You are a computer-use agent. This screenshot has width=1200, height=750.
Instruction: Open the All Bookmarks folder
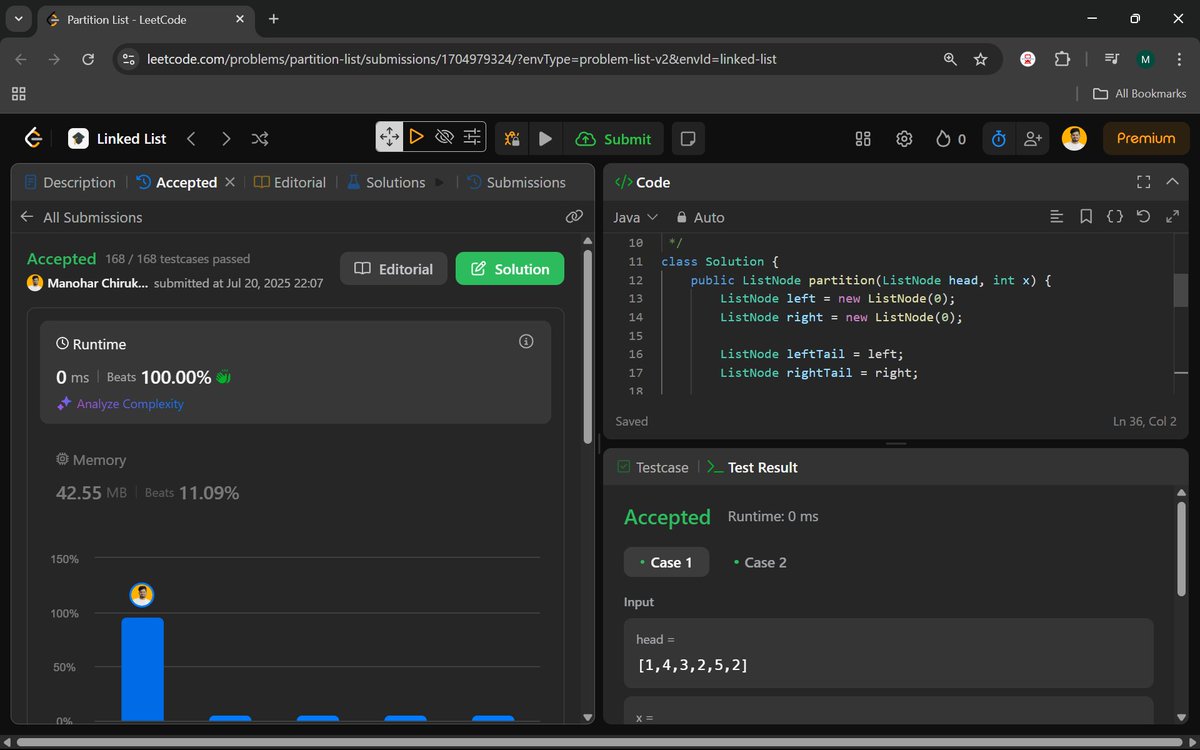(x=1139, y=93)
